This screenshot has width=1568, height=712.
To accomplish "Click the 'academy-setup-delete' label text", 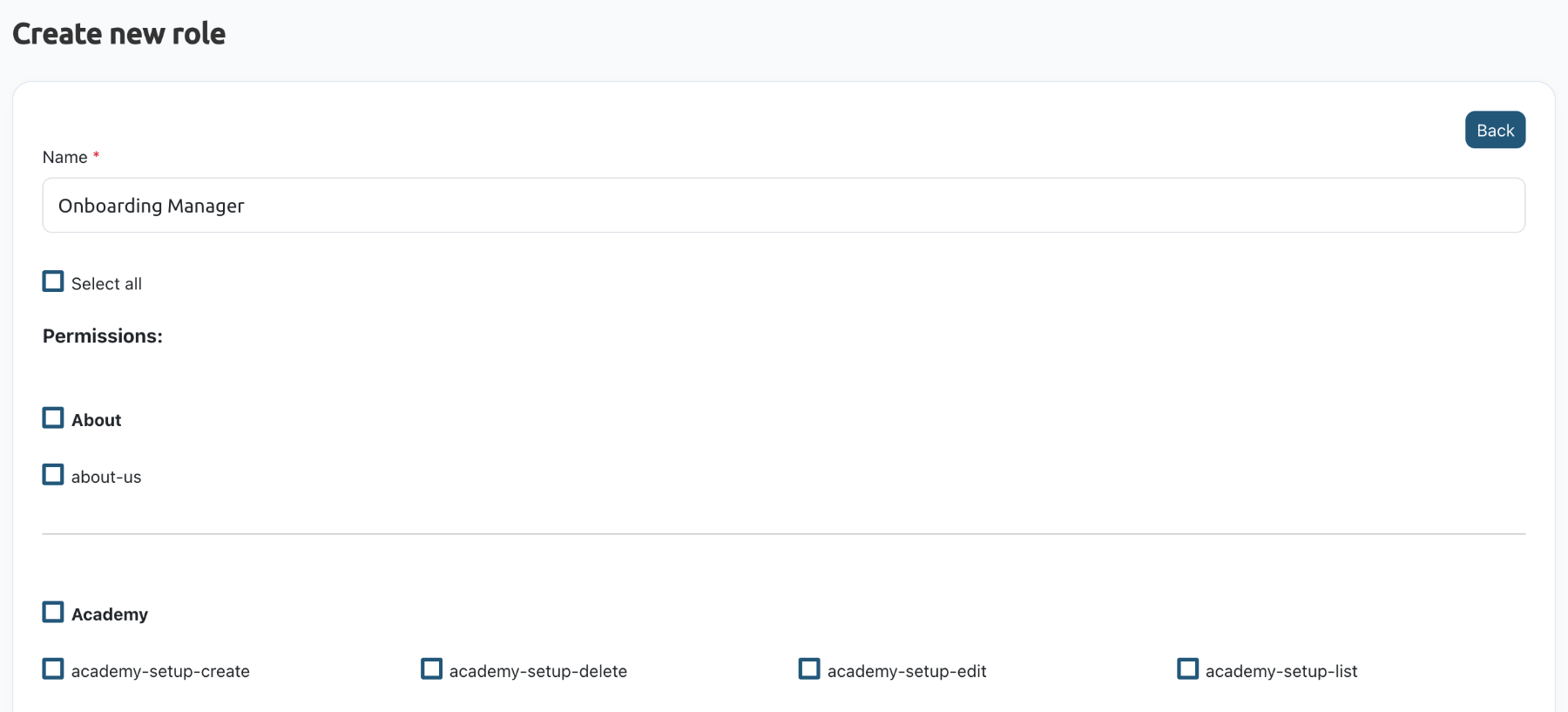I will 538,671.
